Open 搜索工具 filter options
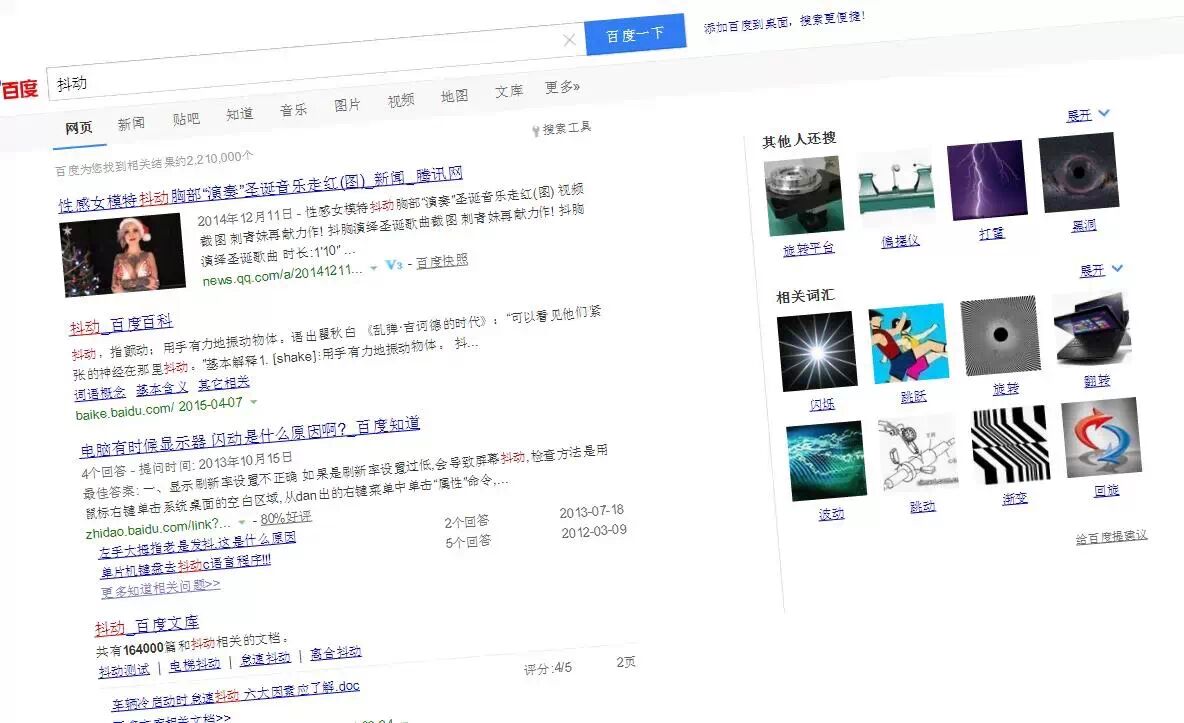 pyautogui.click(x=562, y=129)
